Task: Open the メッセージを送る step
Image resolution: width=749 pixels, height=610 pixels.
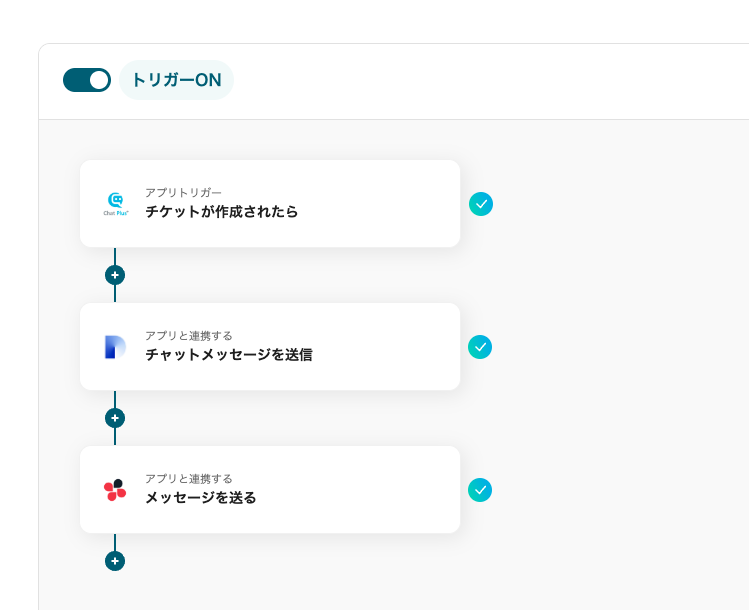Action: (270, 490)
